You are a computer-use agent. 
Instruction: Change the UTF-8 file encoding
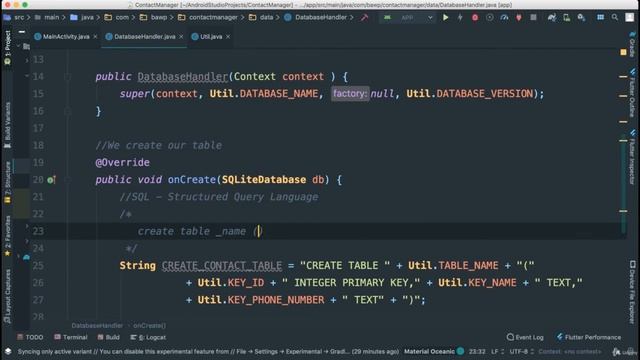(522, 351)
